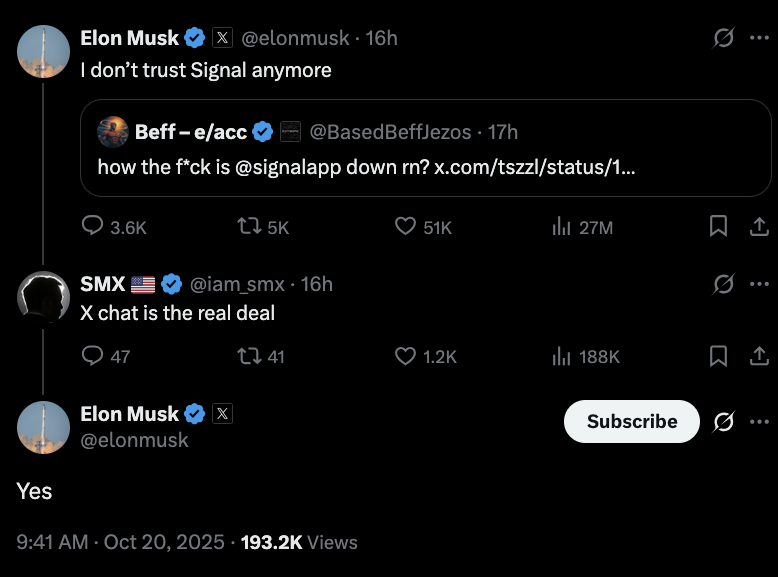Bookmark the 'I don't trust Signal' post
The height and width of the screenshot is (577, 778).
pyautogui.click(x=718, y=226)
